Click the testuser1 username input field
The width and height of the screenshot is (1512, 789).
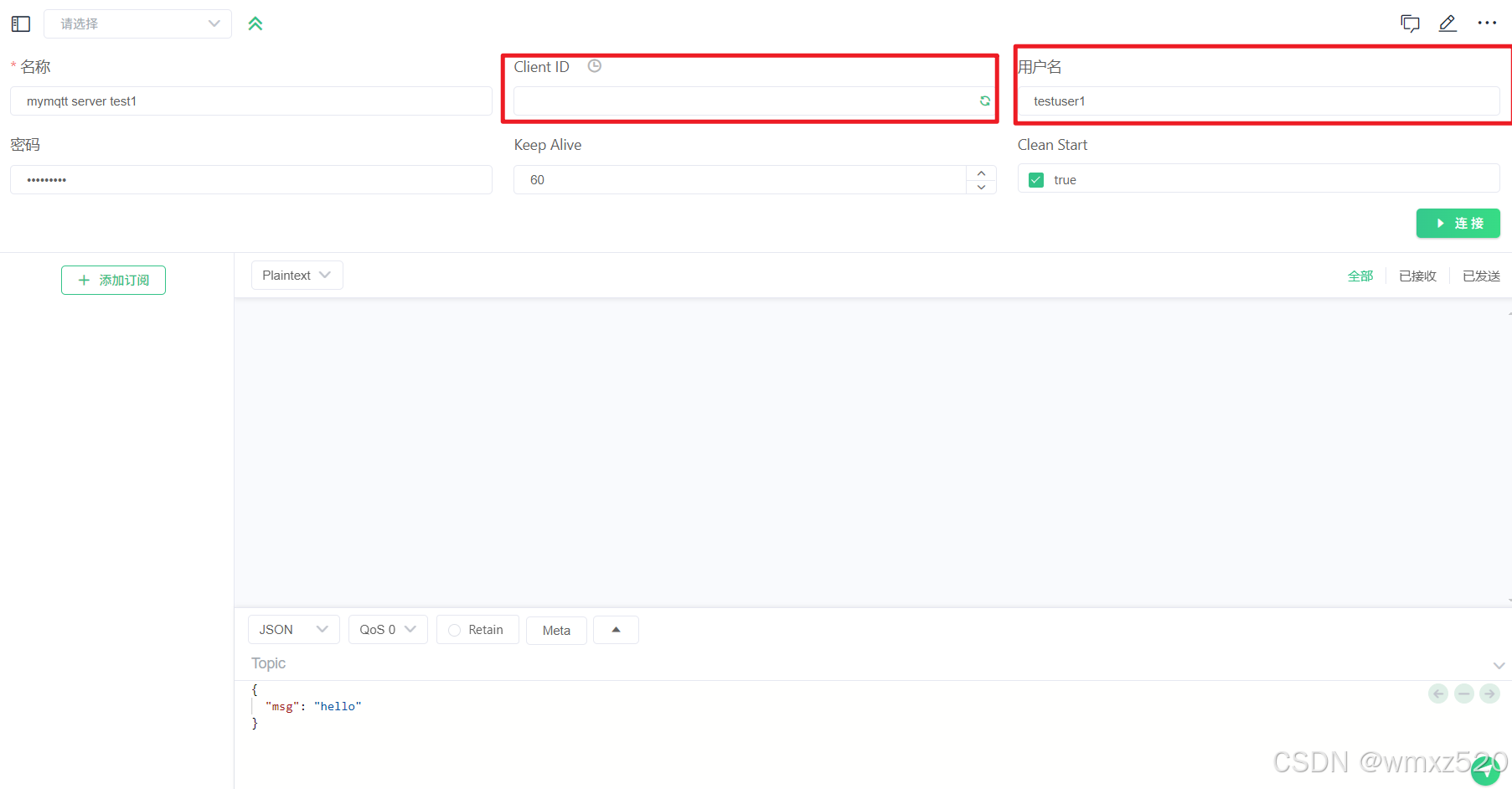pyautogui.click(x=1257, y=101)
